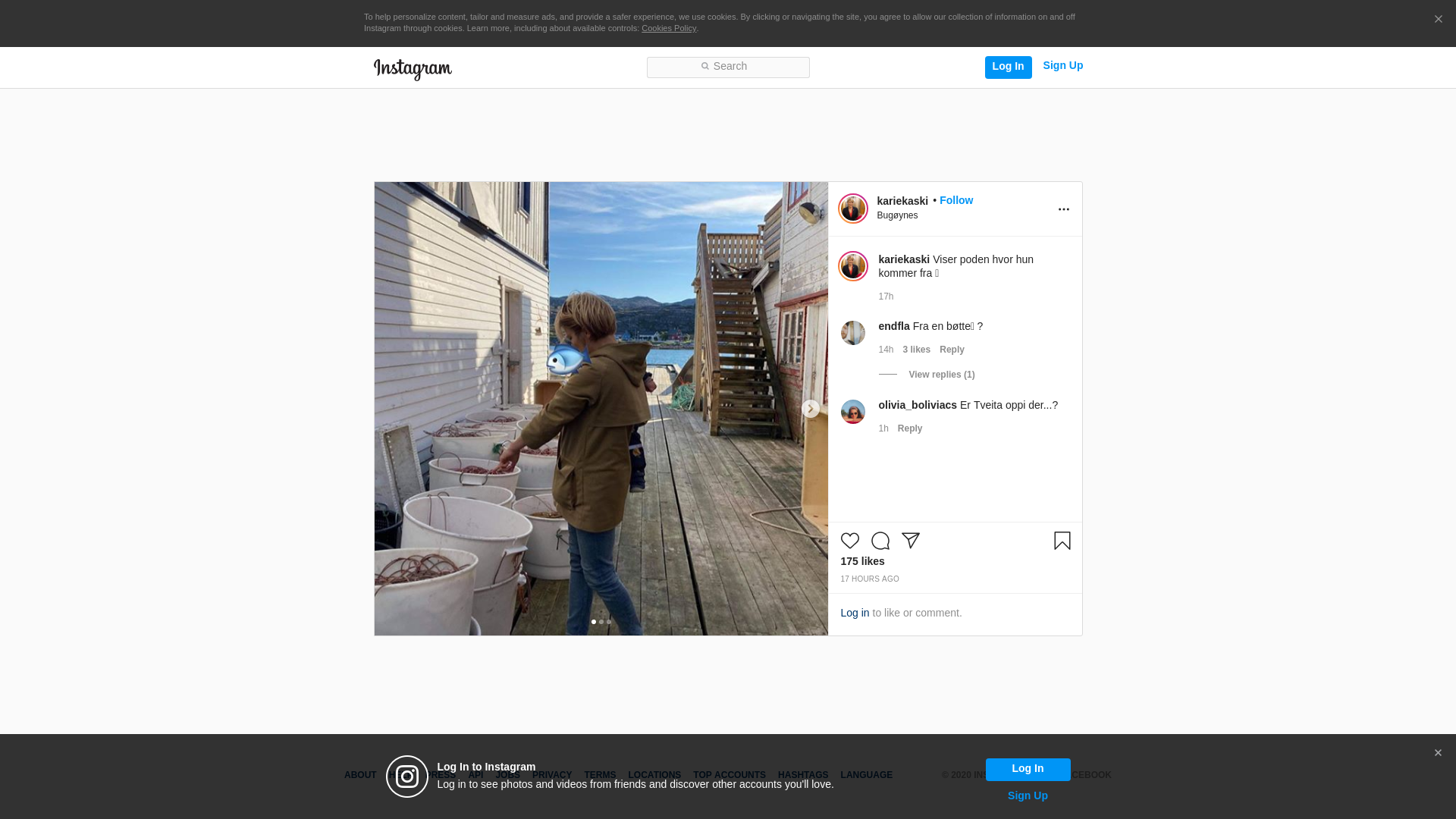This screenshot has height=819, width=1456.
Task: Open the Cookies Policy link
Action: coord(668,28)
